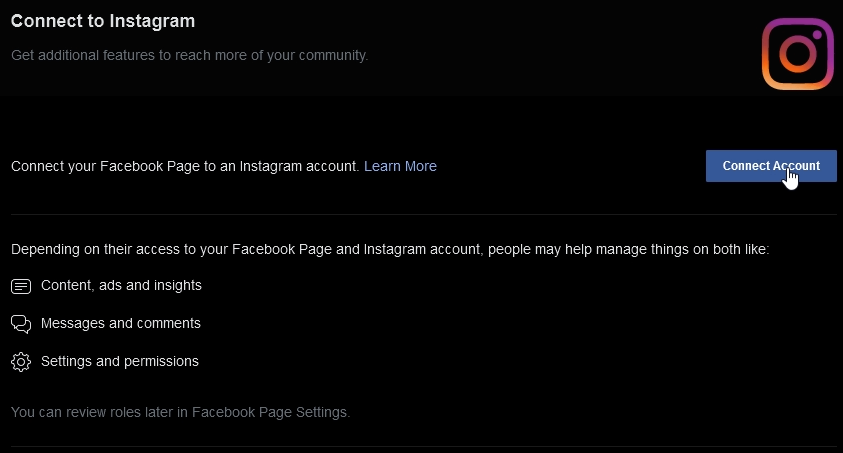Image resolution: width=843 pixels, height=453 pixels.
Task: Click the Instagram logo icon
Action: pos(797,54)
